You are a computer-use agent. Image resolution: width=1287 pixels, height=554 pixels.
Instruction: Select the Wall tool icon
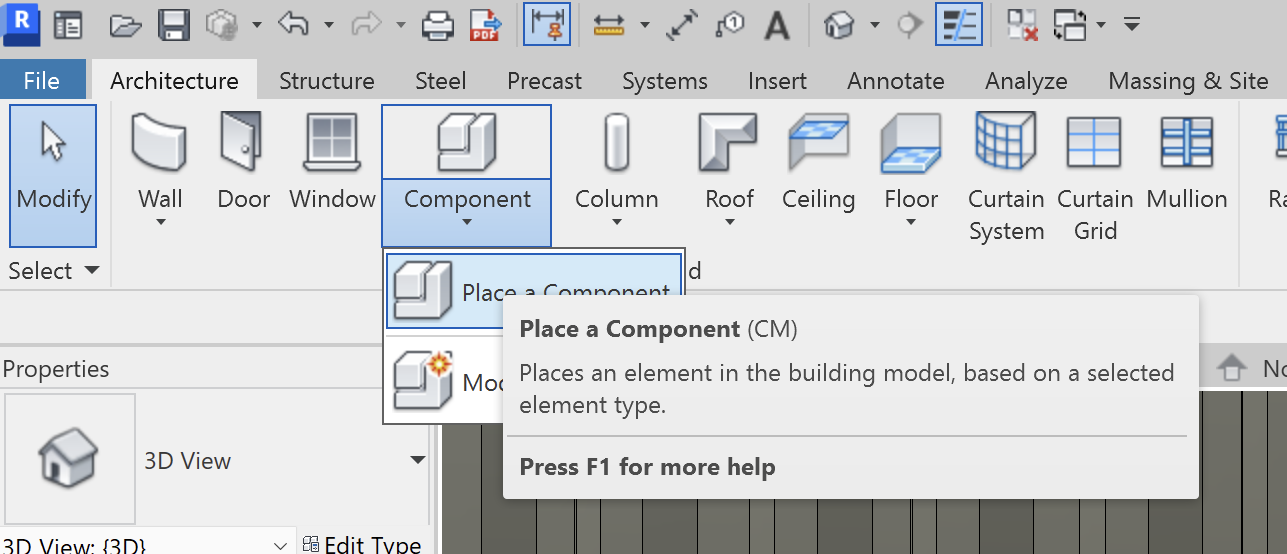click(x=160, y=143)
